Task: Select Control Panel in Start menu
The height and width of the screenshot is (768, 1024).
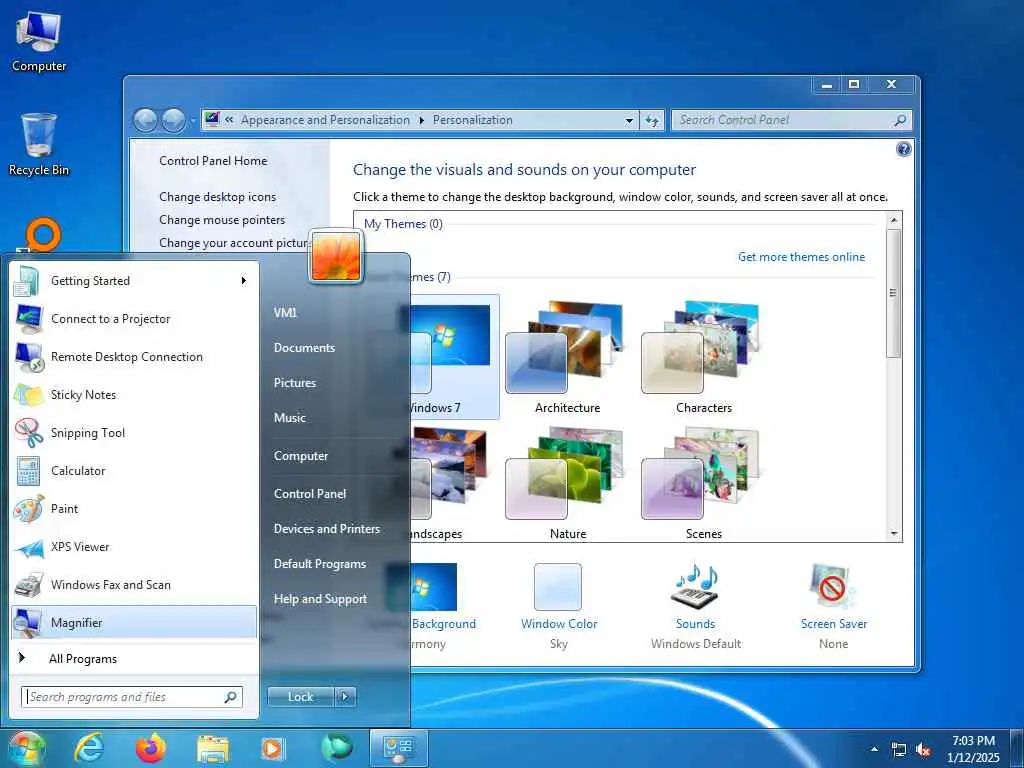Action: (x=310, y=494)
